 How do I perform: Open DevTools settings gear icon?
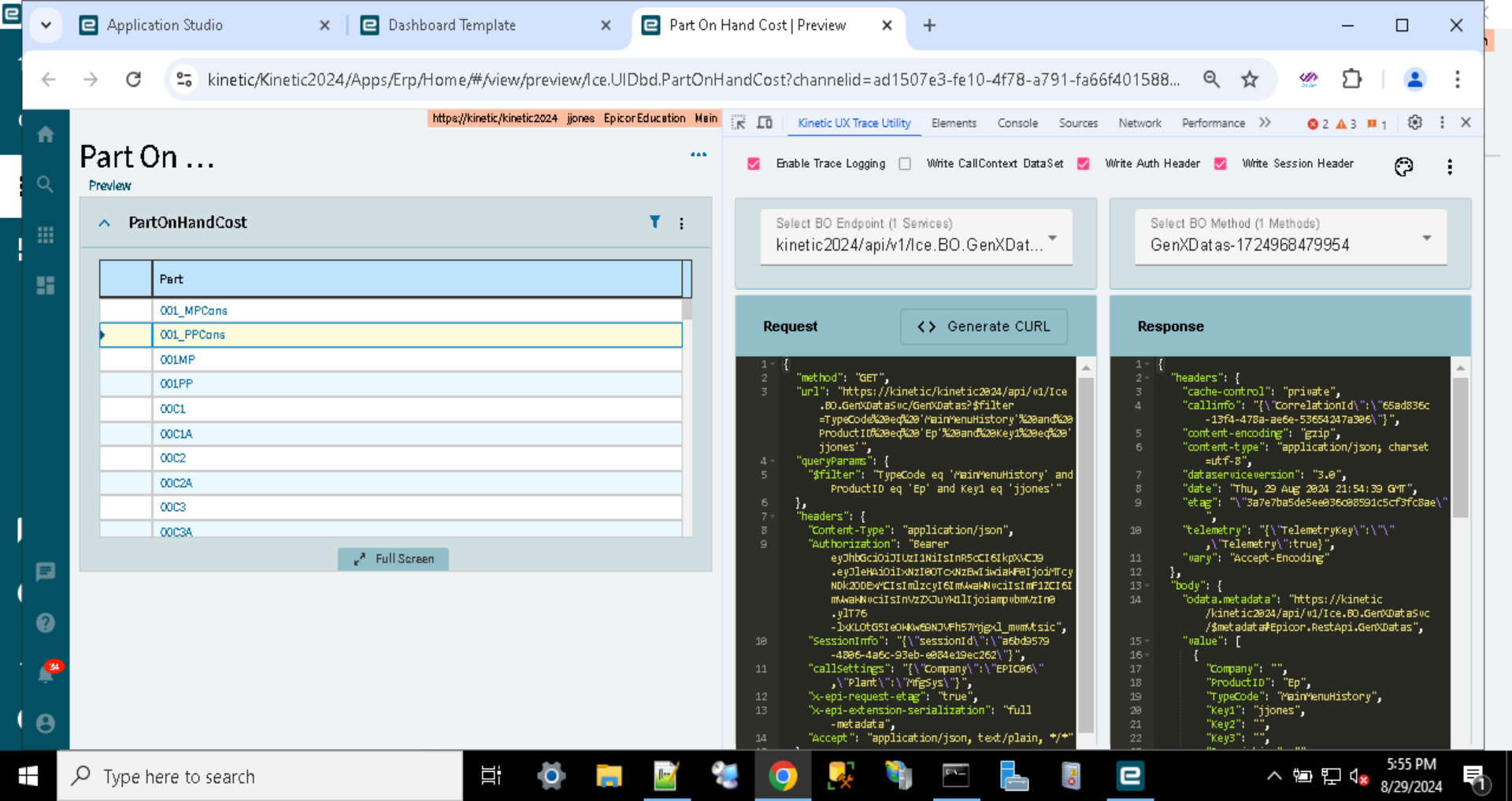[x=1415, y=123]
